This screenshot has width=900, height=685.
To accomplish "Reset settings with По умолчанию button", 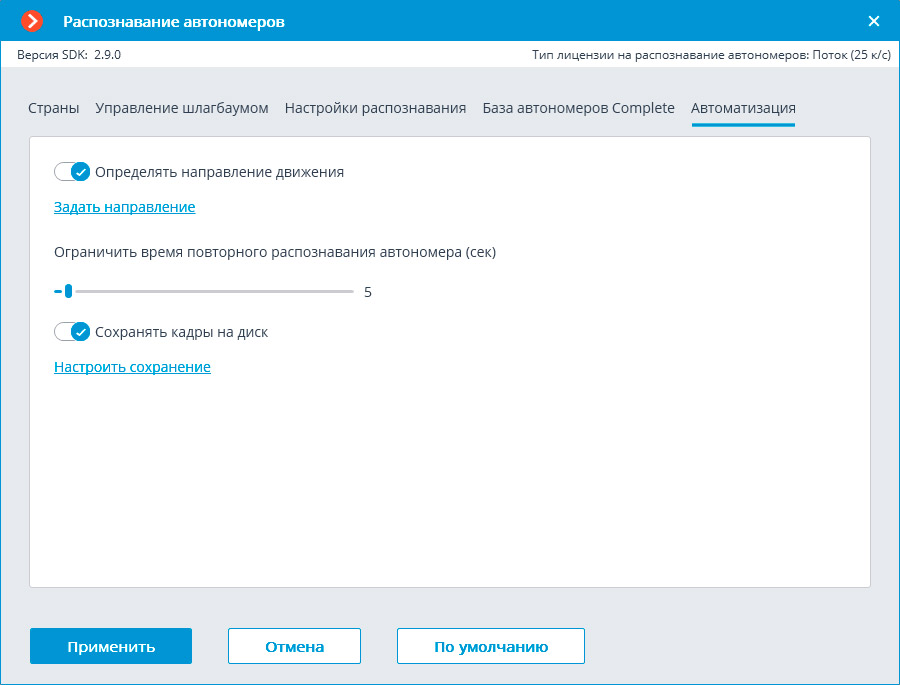I will pyautogui.click(x=490, y=646).
